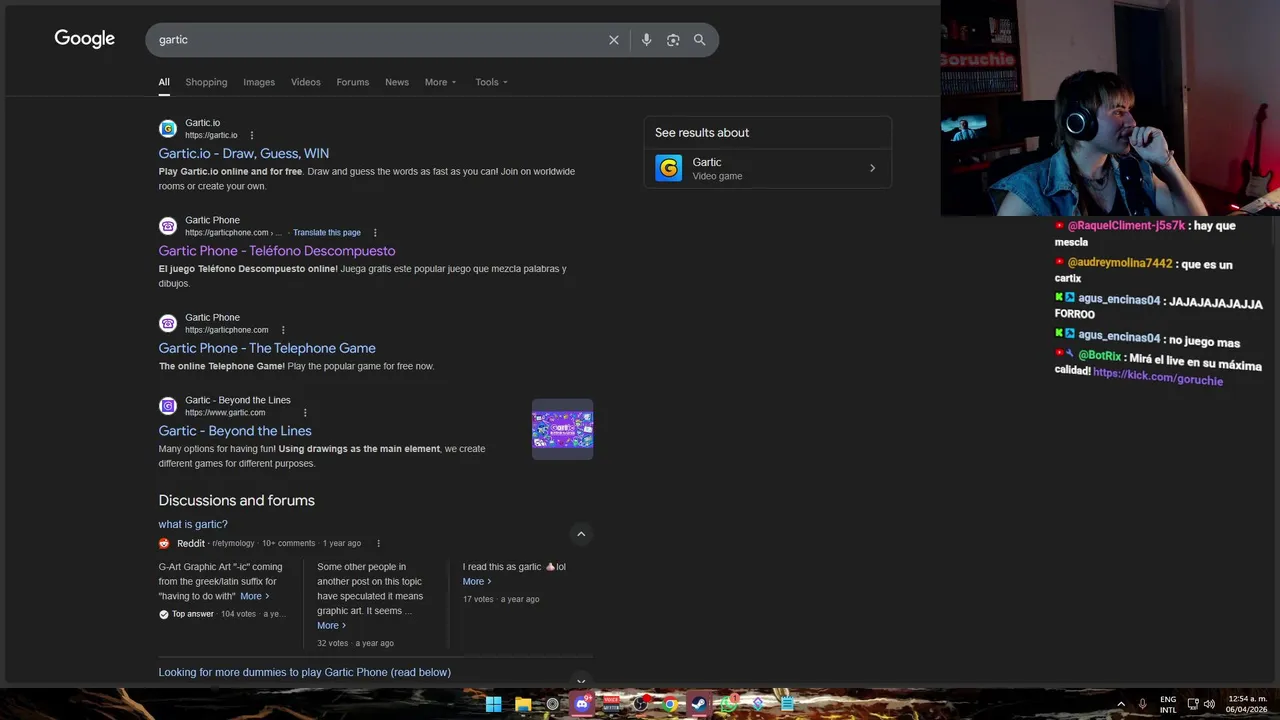Expand the 'Looking for more dummies' discussion chevron
This screenshot has height=720, width=1280.
pos(581,681)
